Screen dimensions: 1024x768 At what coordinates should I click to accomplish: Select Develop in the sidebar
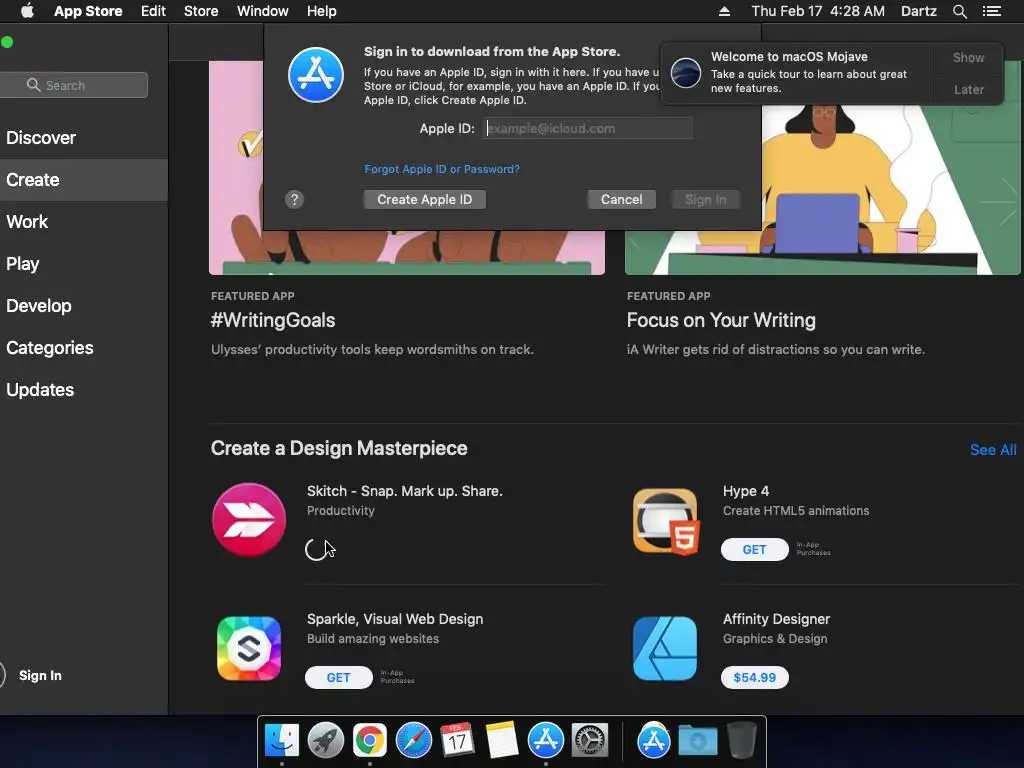click(39, 306)
